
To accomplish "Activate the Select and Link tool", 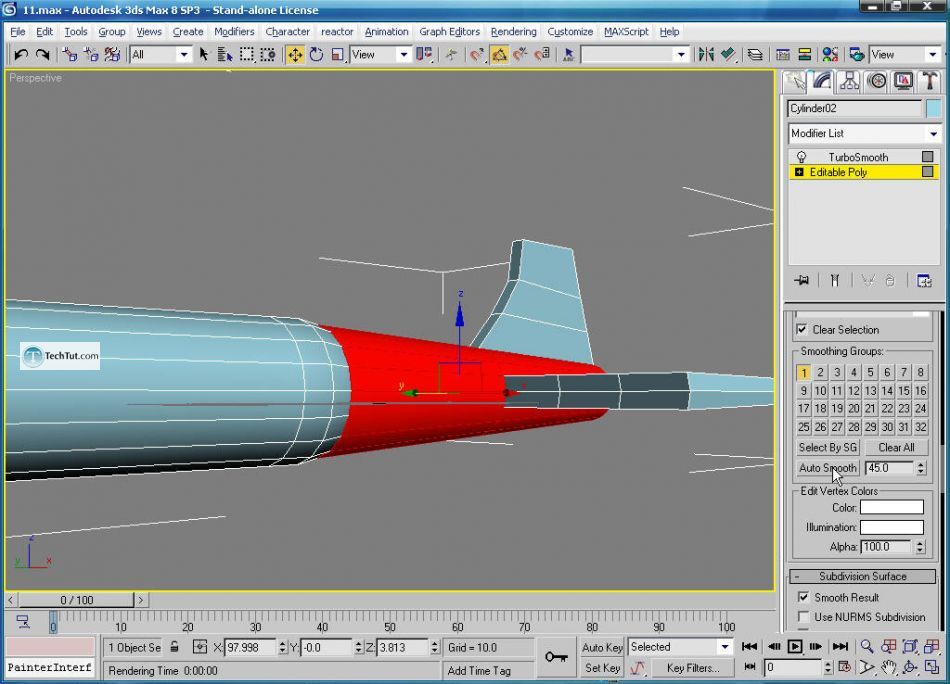I will [x=70, y=55].
